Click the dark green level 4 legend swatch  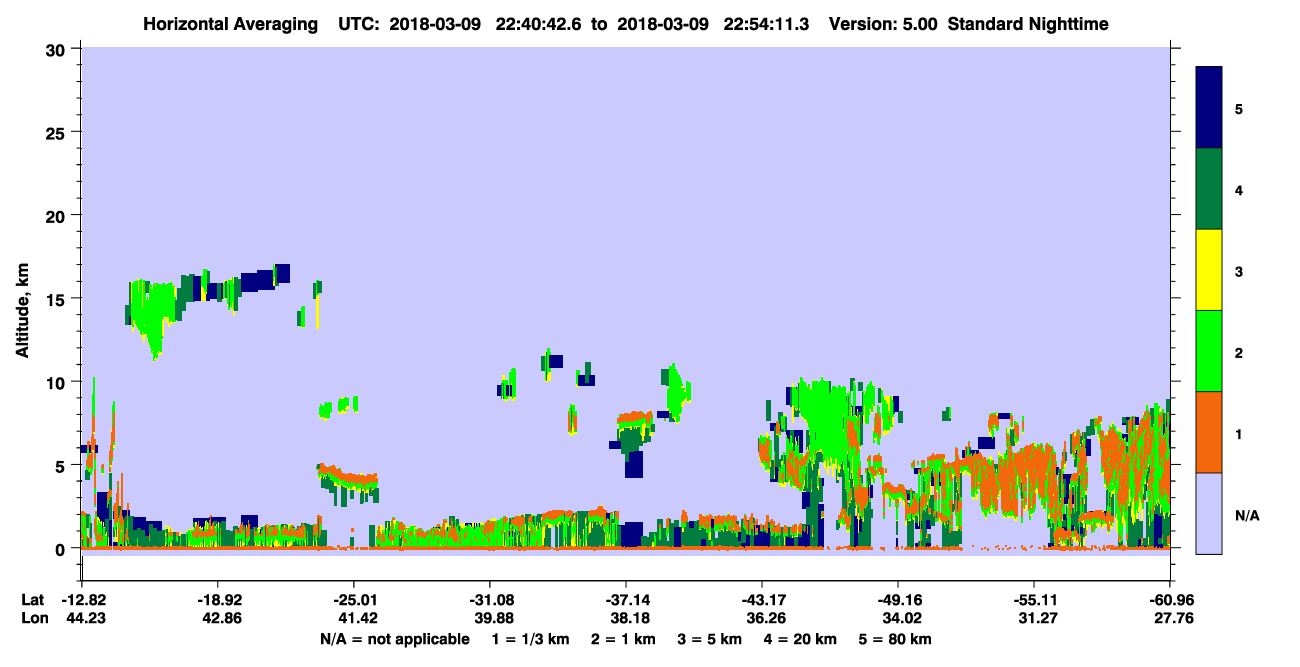click(x=1209, y=189)
